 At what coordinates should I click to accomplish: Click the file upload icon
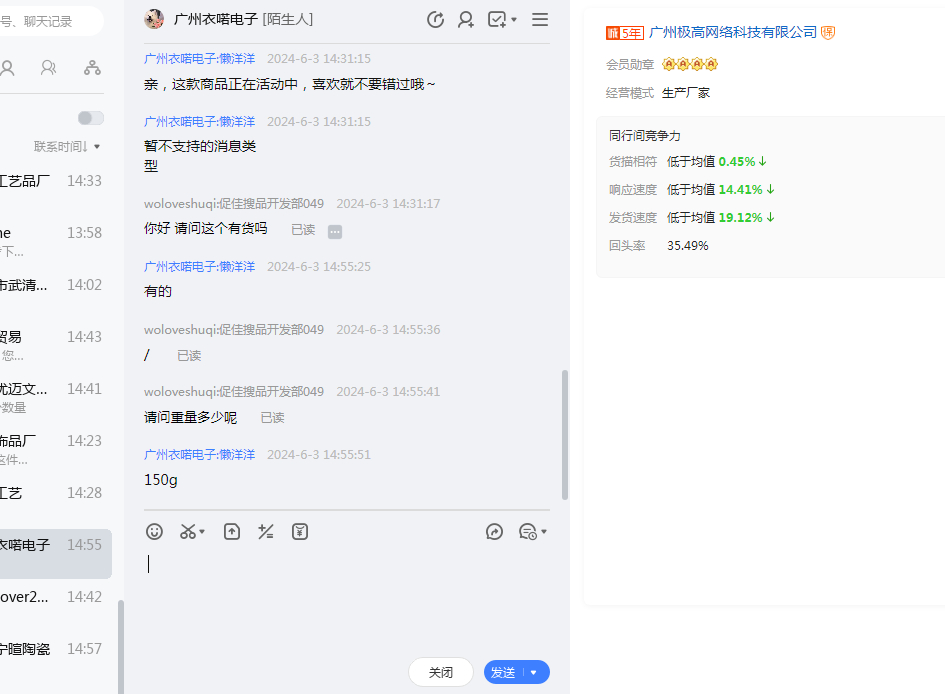tap(232, 532)
